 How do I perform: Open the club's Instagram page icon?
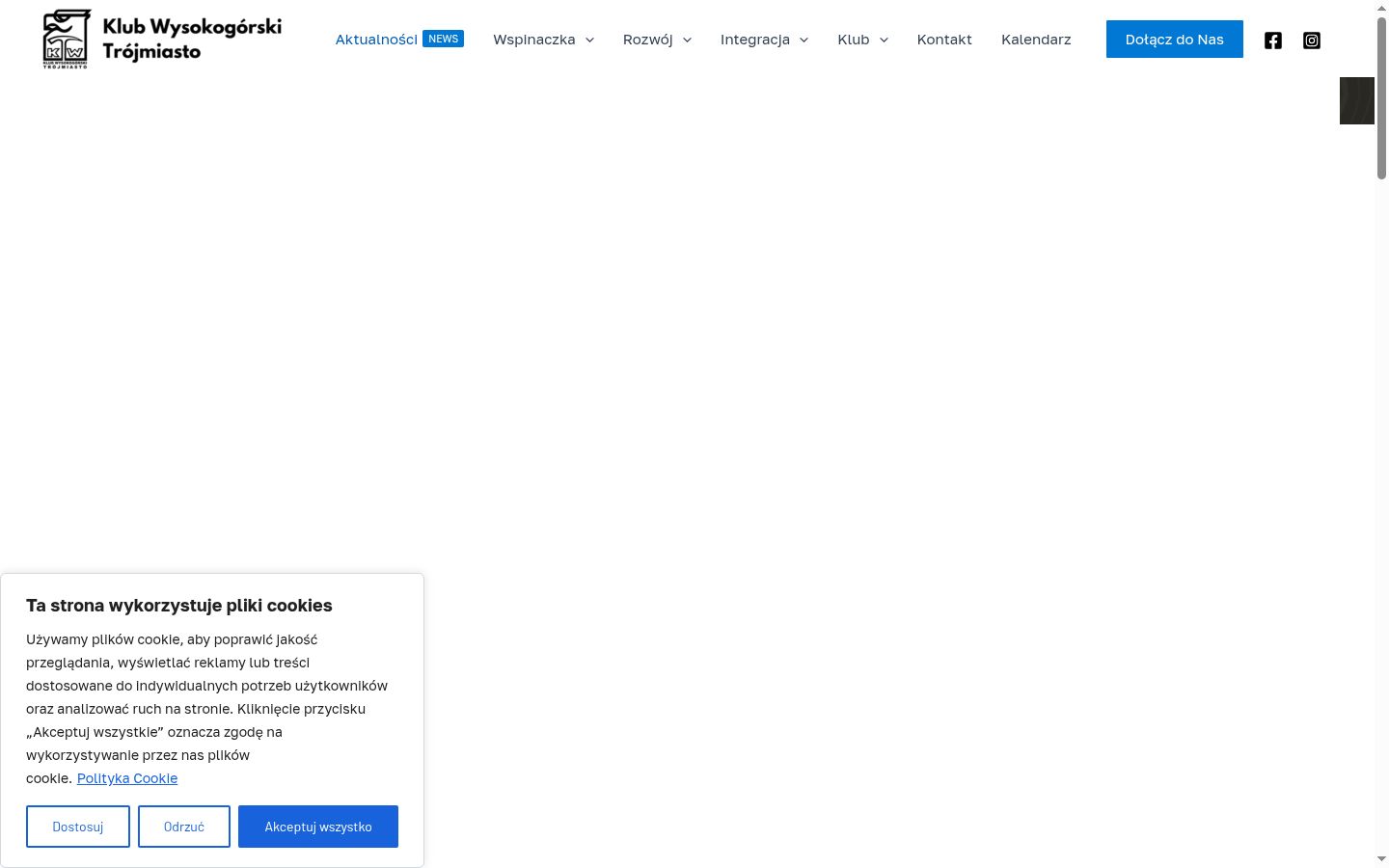1312,40
